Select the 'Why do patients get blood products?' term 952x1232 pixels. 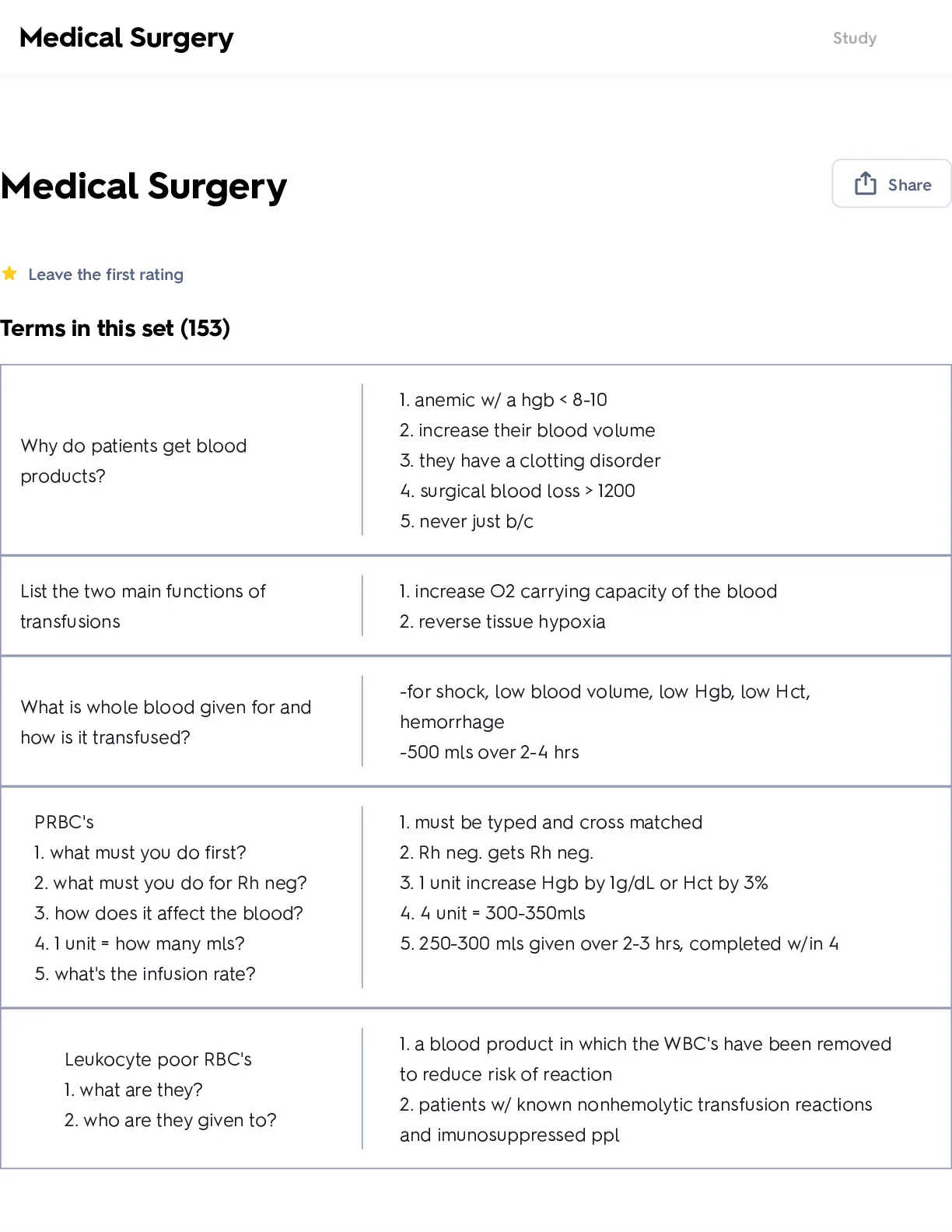tap(134, 460)
